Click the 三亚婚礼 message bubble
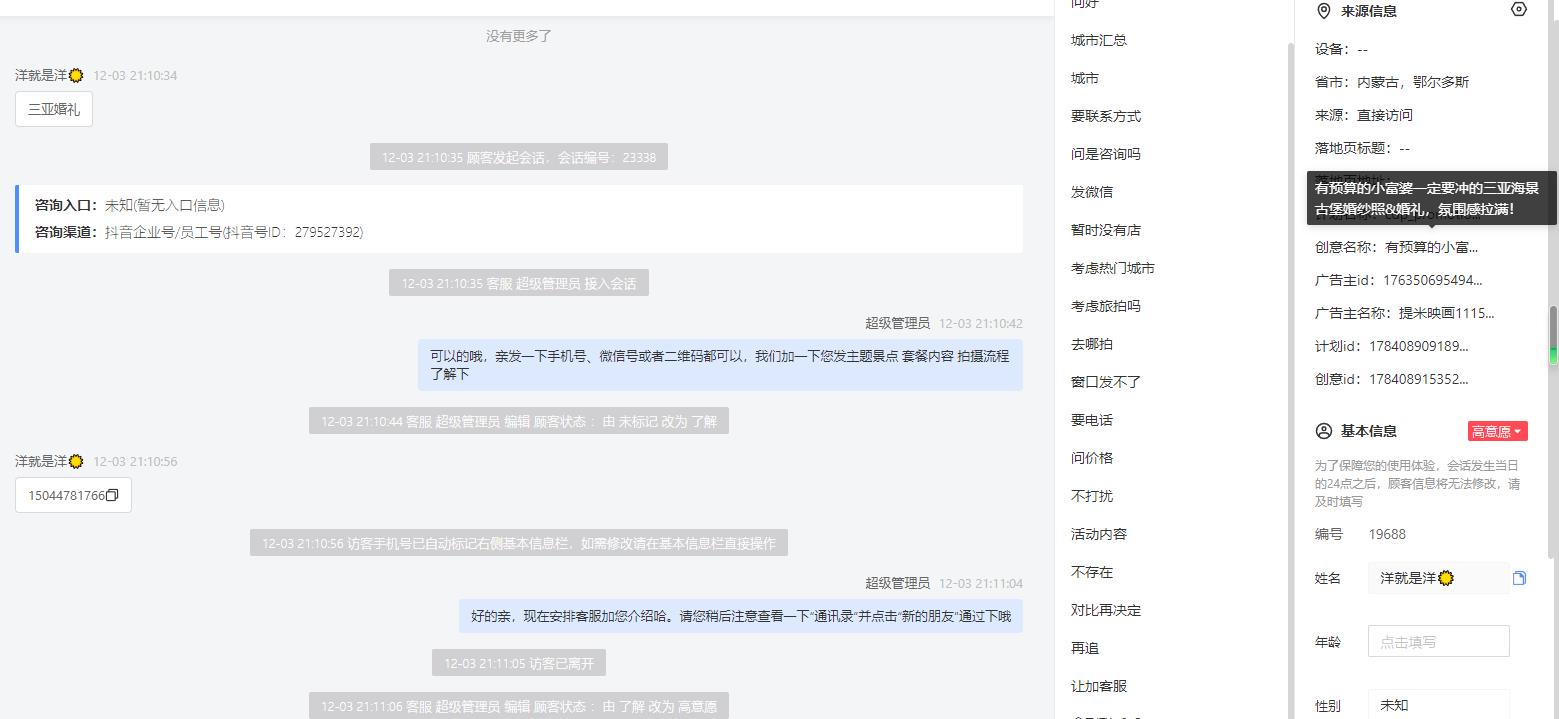Viewport: 1559px width, 719px height. pyautogui.click(x=54, y=109)
